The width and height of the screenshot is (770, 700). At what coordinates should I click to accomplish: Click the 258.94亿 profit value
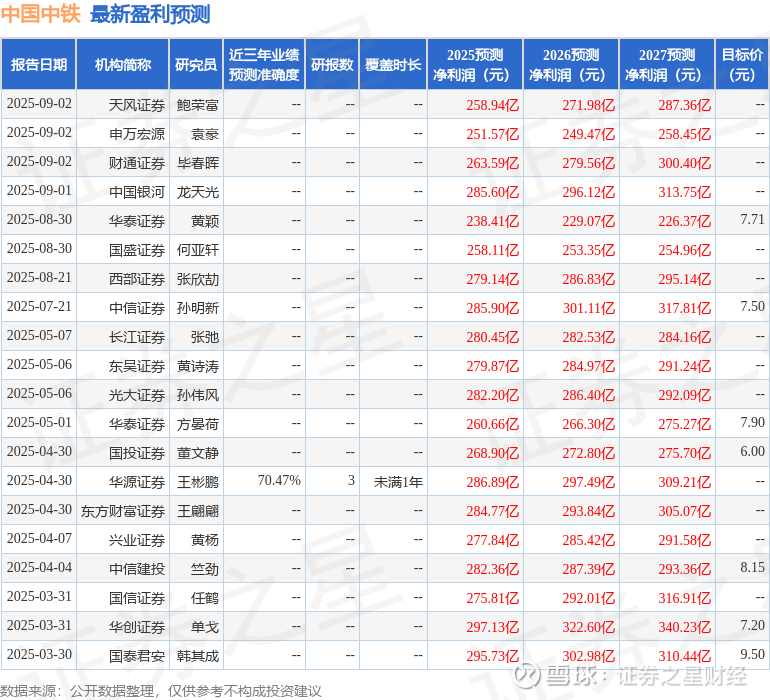pos(493,105)
